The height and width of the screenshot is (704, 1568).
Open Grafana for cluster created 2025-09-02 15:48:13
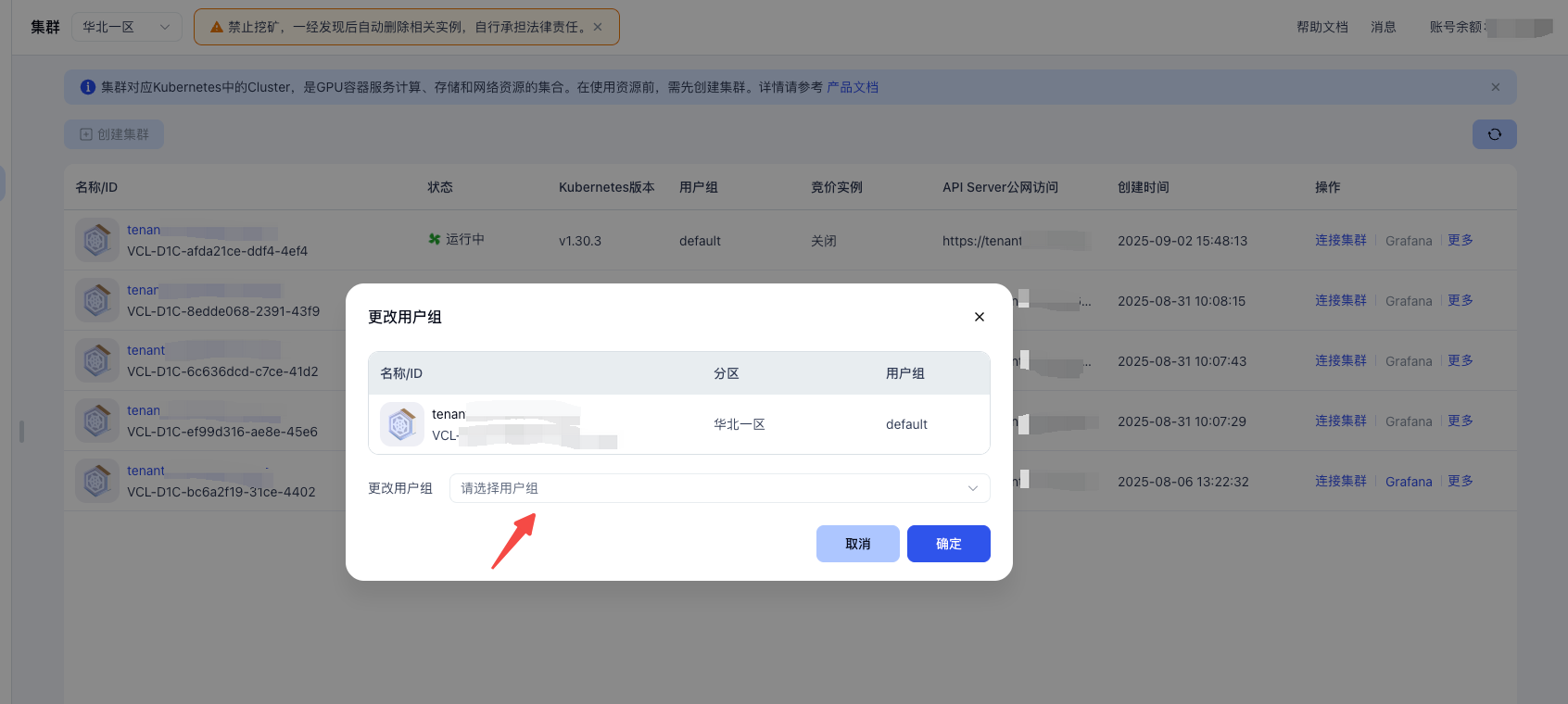tap(1409, 241)
